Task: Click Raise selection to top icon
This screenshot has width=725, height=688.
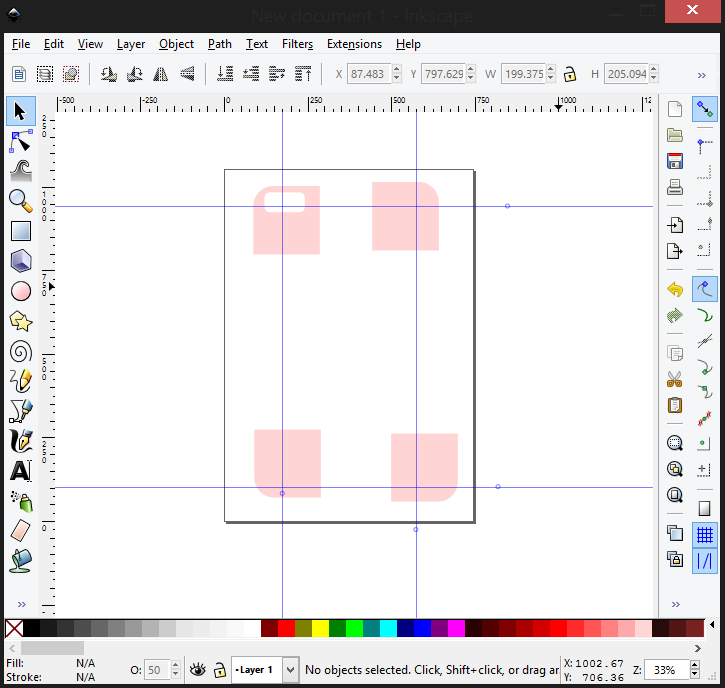Action: click(x=303, y=74)
